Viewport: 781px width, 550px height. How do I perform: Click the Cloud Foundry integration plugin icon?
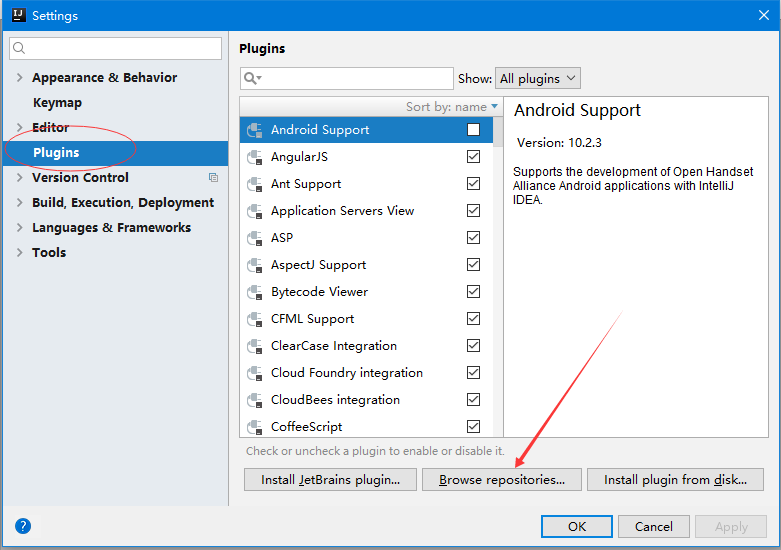pyautogui.click(x=254, y=373)
